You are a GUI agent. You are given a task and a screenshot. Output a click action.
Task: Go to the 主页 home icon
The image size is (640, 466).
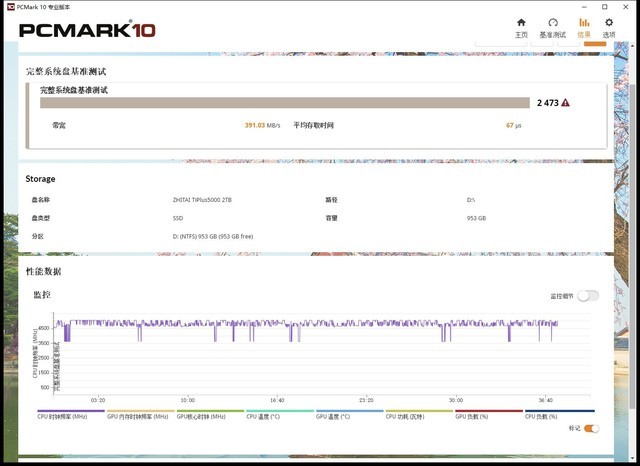pyautogui.click(x=521, y=22)
